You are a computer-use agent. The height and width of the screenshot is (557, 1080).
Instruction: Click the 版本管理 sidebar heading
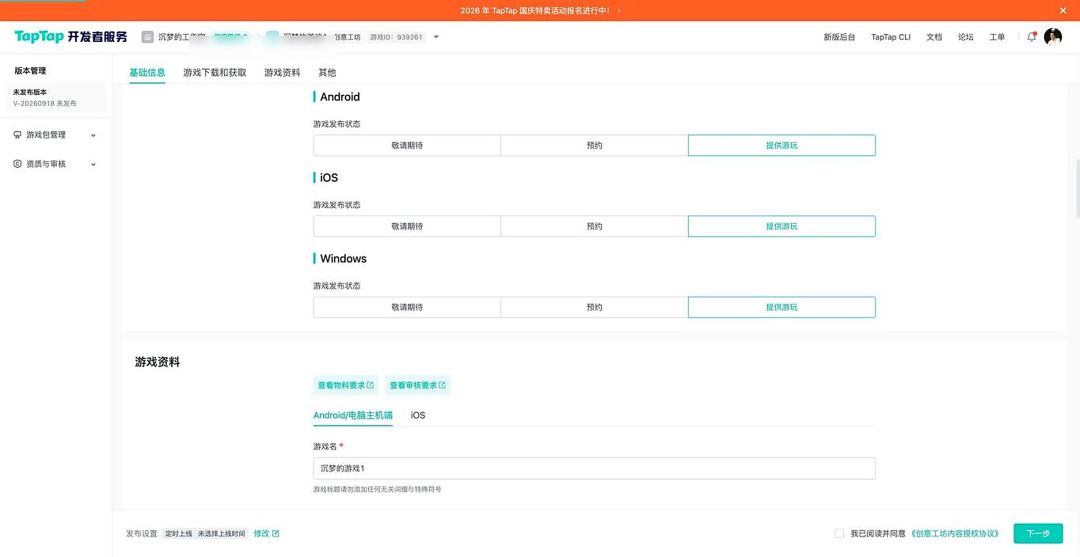click(30, 71)
